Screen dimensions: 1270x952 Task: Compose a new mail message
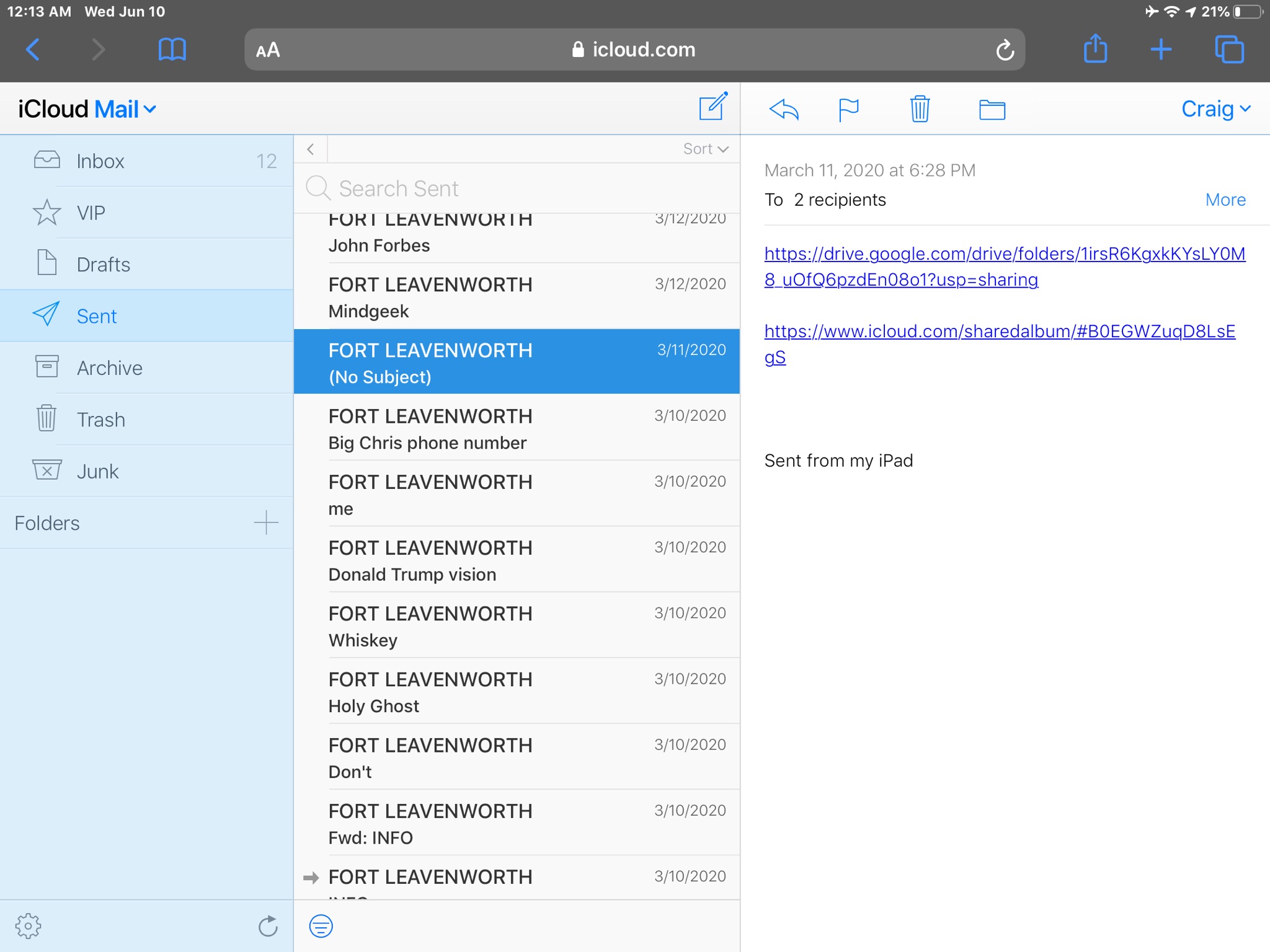click(x=713, y=107)
